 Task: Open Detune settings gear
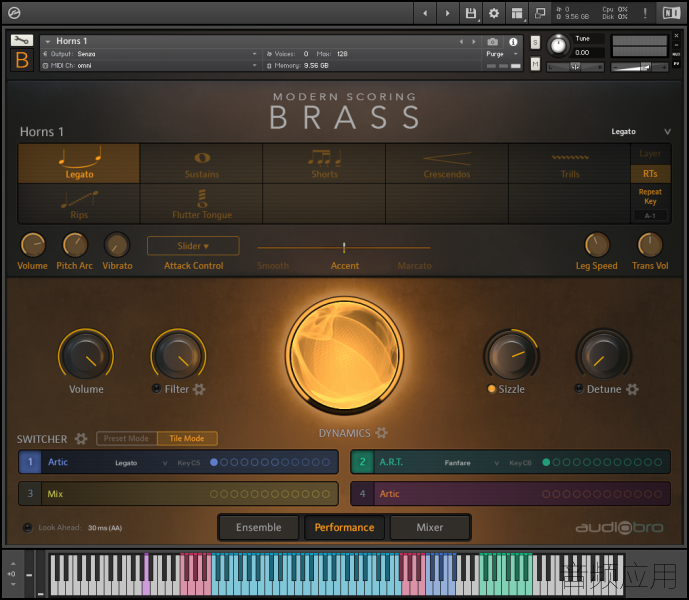coord(632,389)
